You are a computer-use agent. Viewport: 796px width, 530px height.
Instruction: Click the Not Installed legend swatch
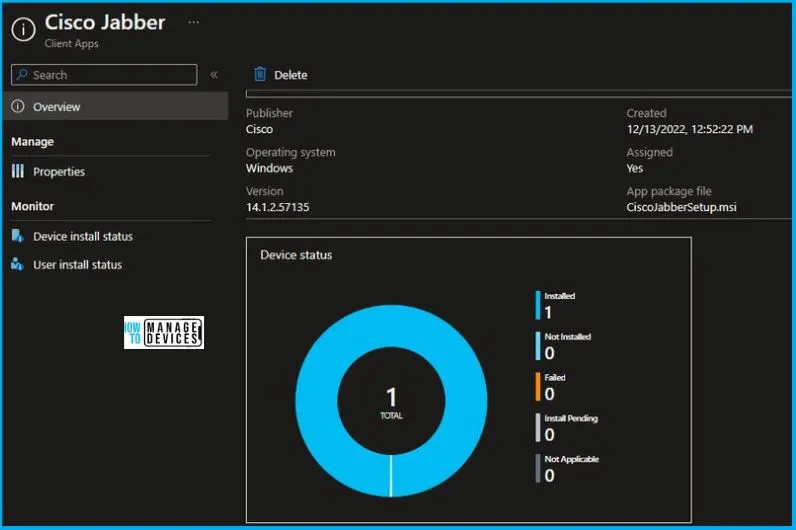(538, 346)
